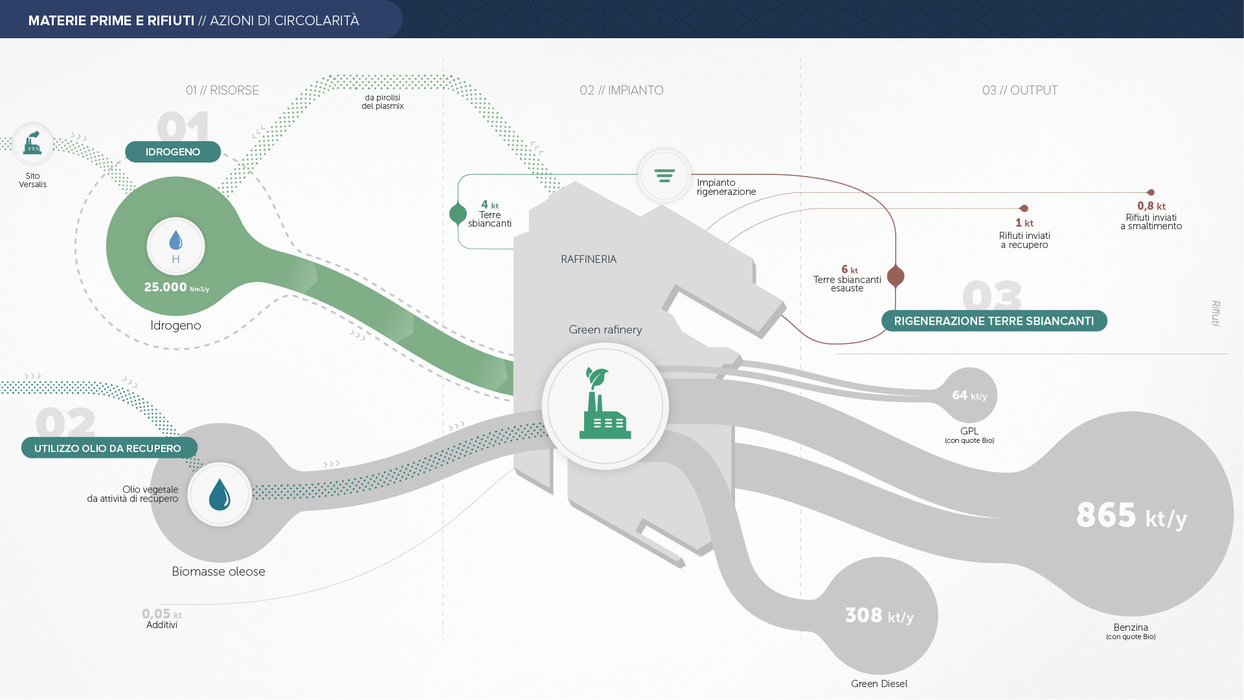Click the 0,05 kt Additivi label

pyautogui.click(x=162, y=619)
